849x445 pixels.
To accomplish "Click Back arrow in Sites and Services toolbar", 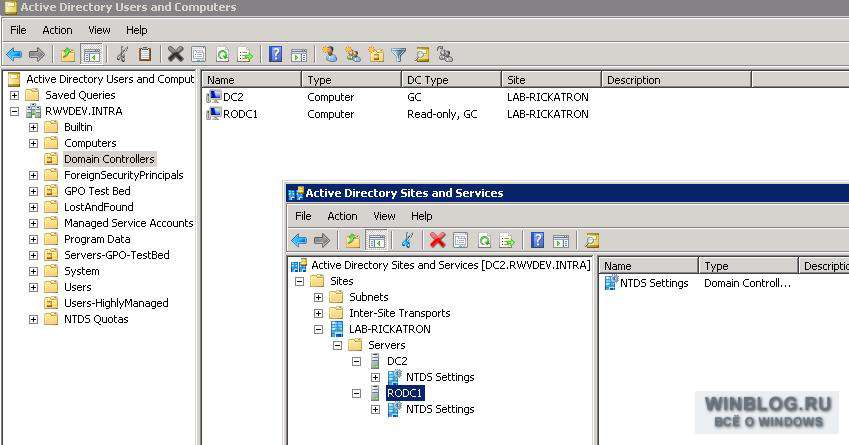I will [x=299, y=240].
